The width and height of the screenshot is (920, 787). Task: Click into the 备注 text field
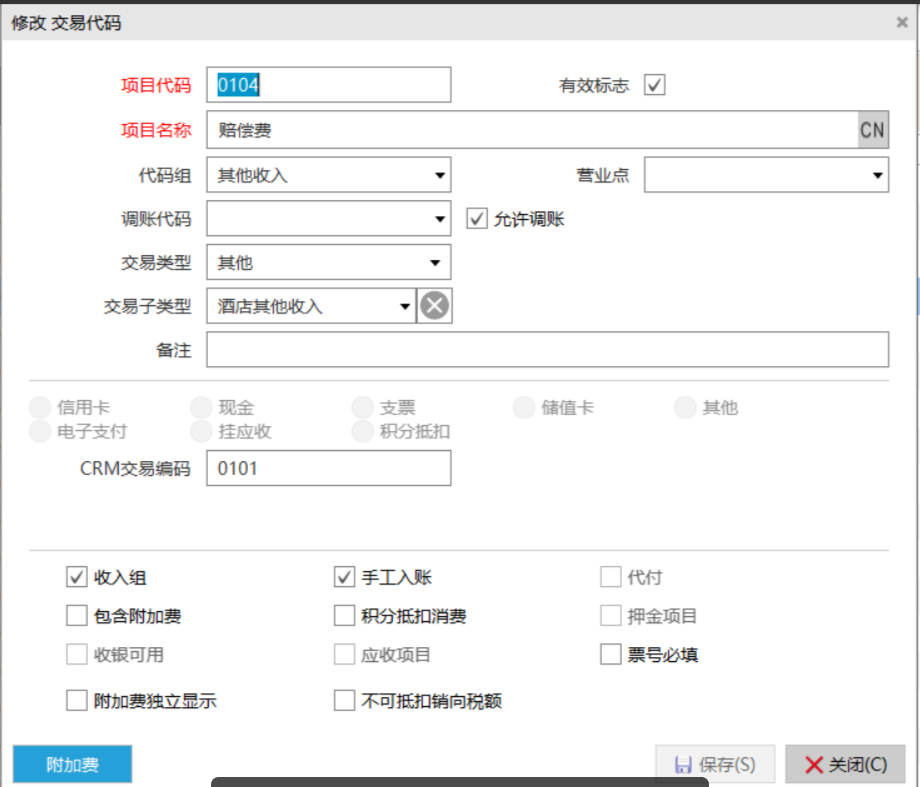click(547, 350)
